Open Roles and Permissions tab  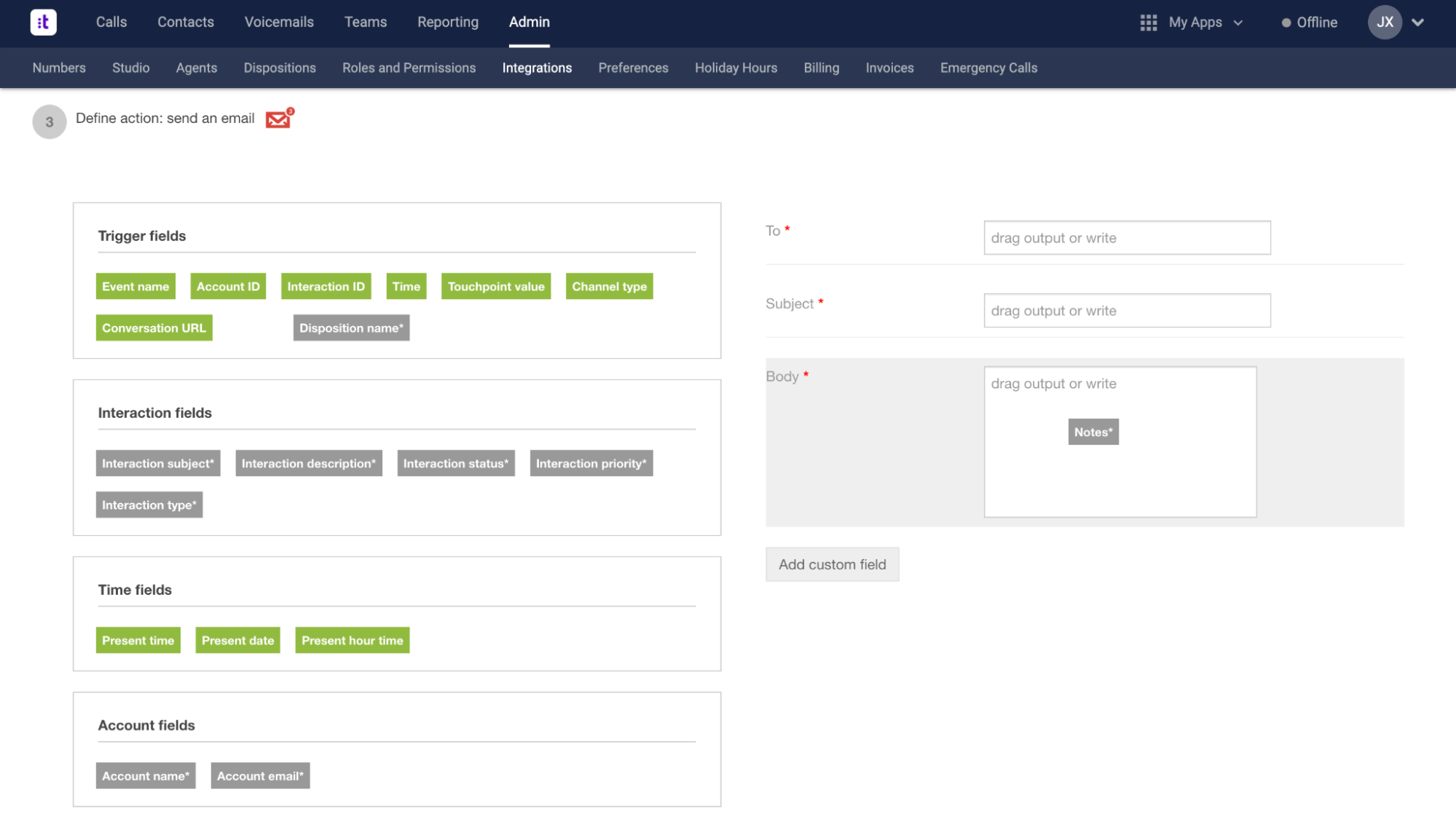coord(409,68)
